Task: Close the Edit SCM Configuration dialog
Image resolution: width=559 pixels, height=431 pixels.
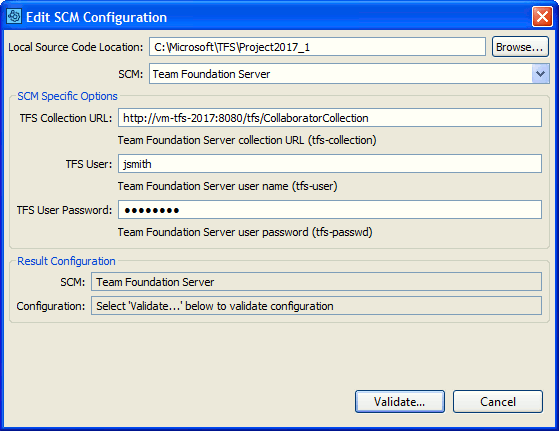Action: pyautogui.click(x=542, y=16)
